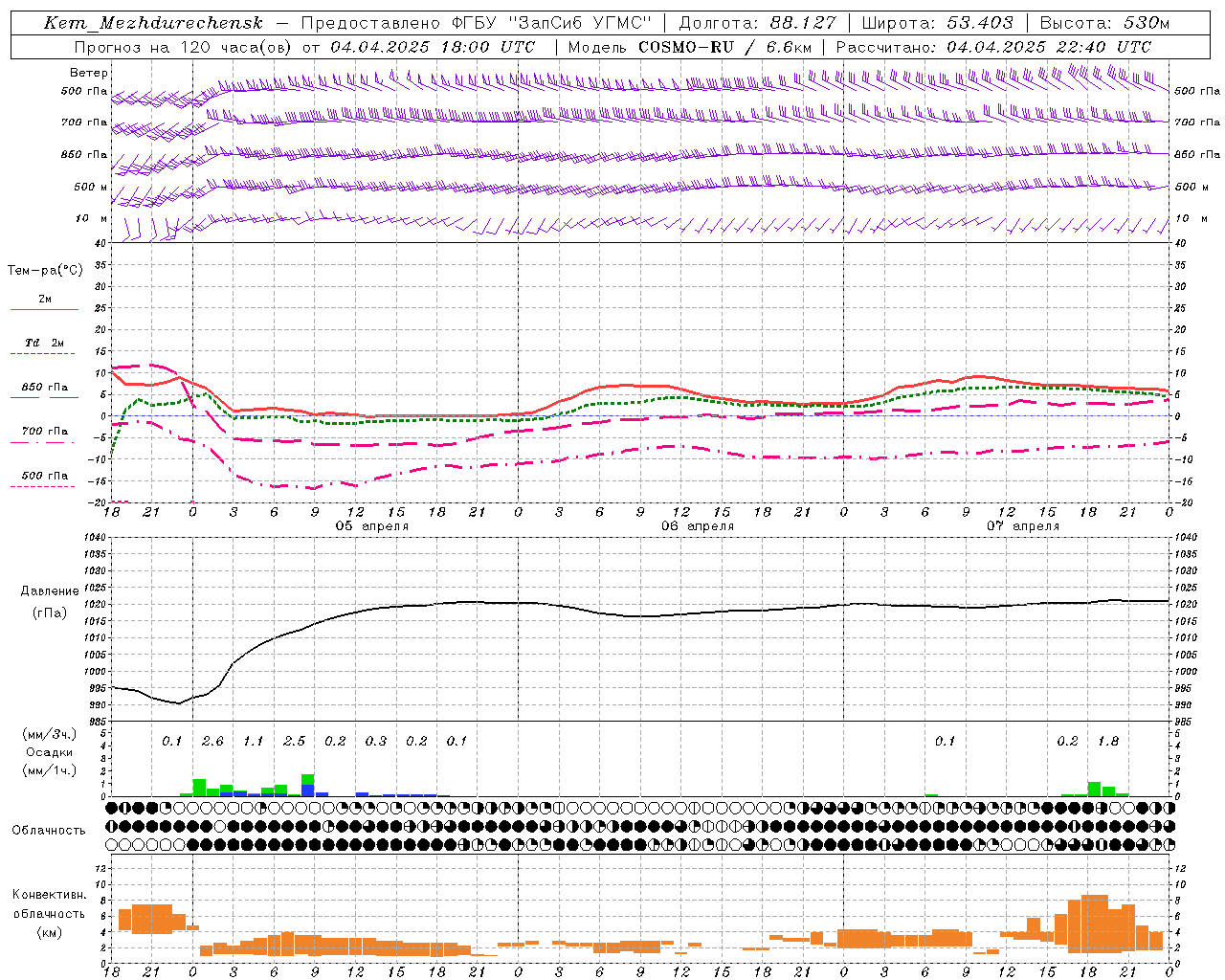Click the date label 05 апреля

click(x=371, y=526)
